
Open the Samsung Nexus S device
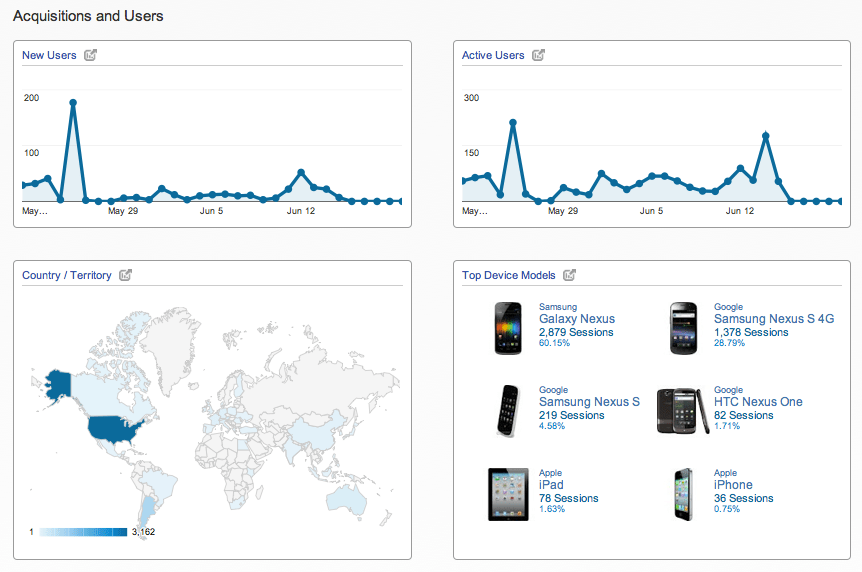coord(589,402)
